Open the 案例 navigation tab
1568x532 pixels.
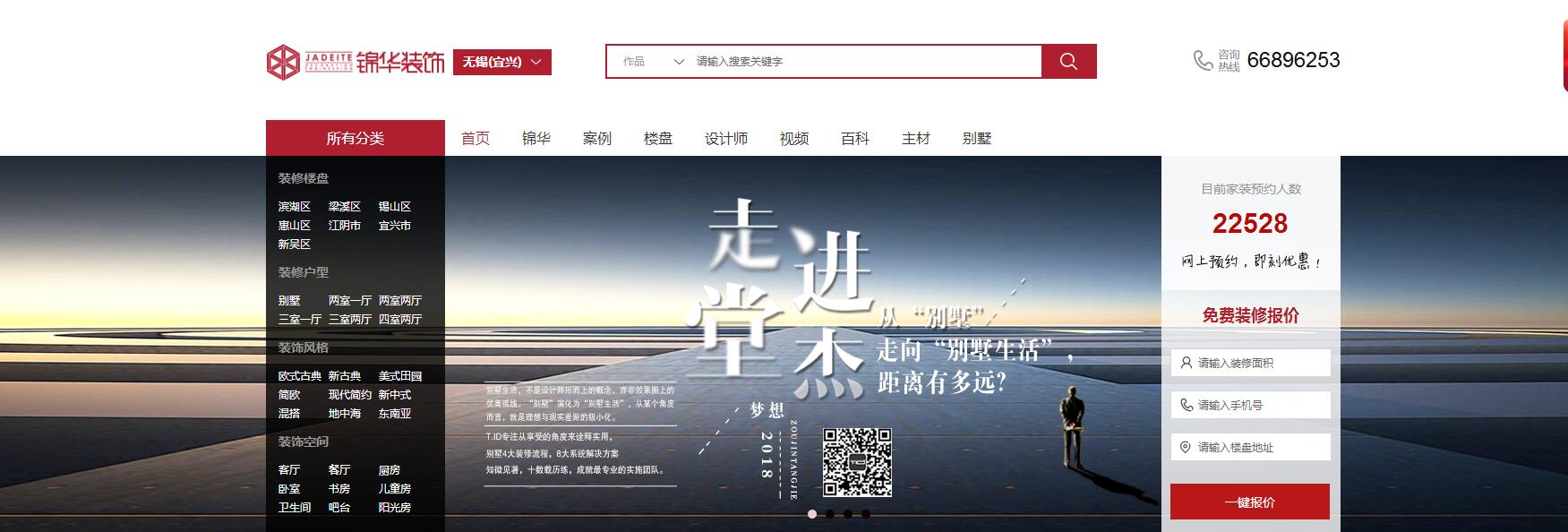click(597, 138)
